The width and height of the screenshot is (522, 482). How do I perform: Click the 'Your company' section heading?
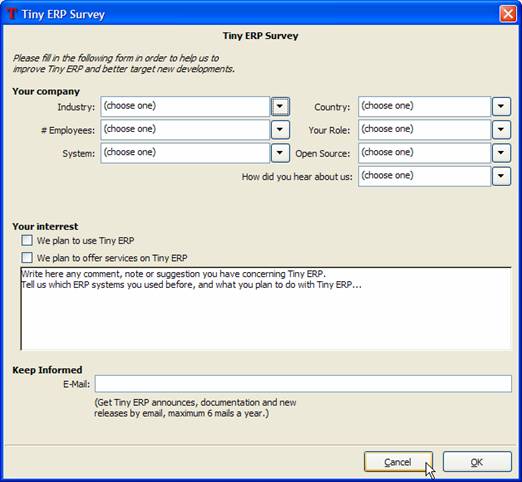tap(46, 91)
